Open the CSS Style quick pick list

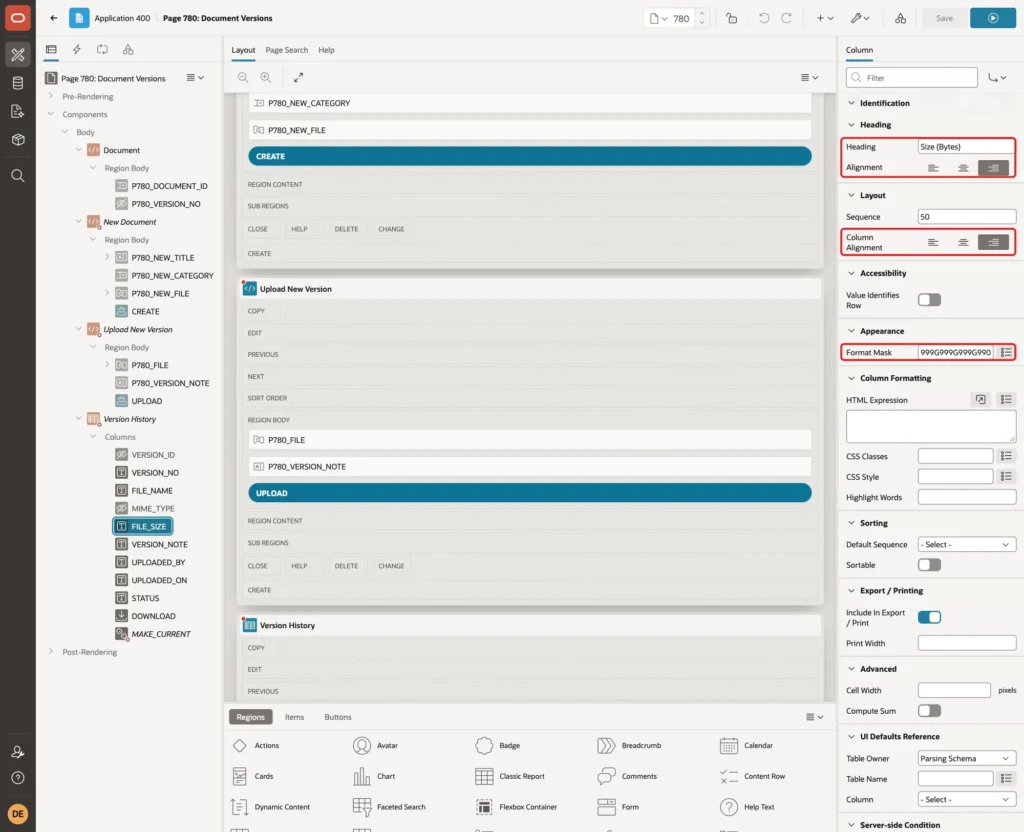[x=1006, y=477]
